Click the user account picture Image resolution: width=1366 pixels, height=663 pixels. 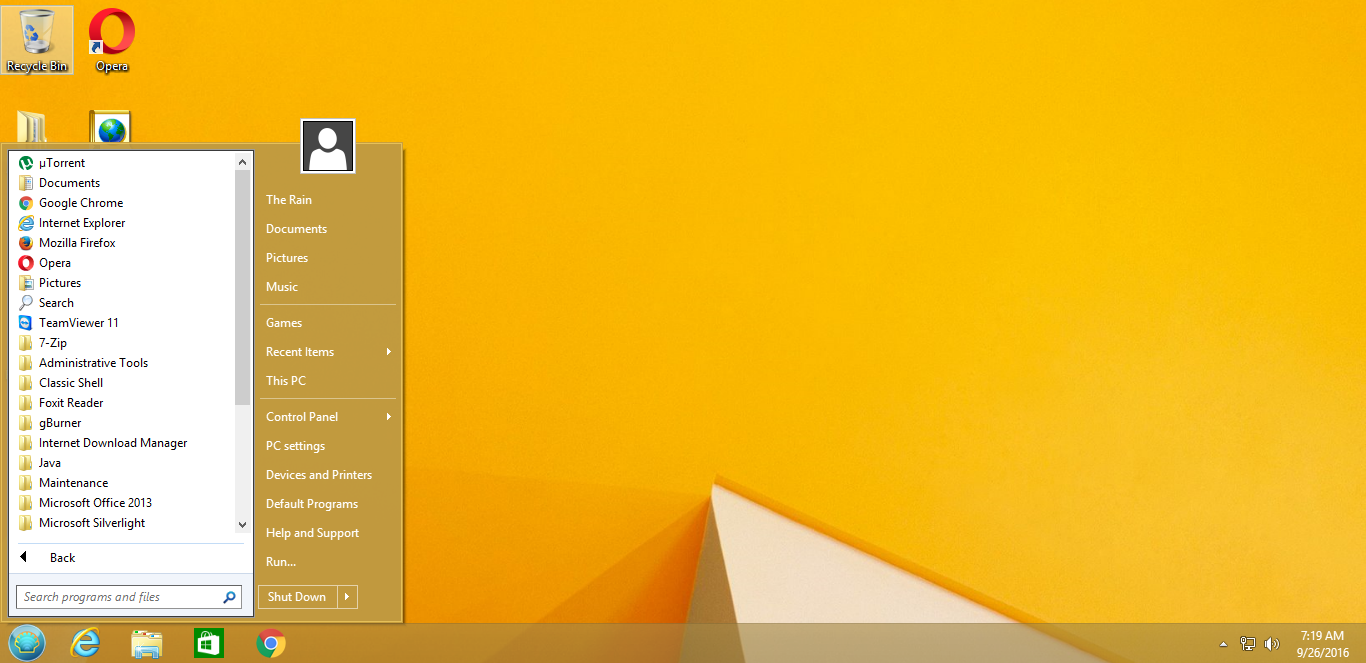(328, 146)
